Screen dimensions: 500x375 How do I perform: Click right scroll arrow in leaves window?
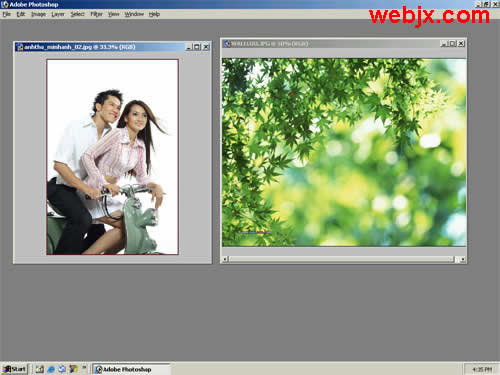click(463, 259)
